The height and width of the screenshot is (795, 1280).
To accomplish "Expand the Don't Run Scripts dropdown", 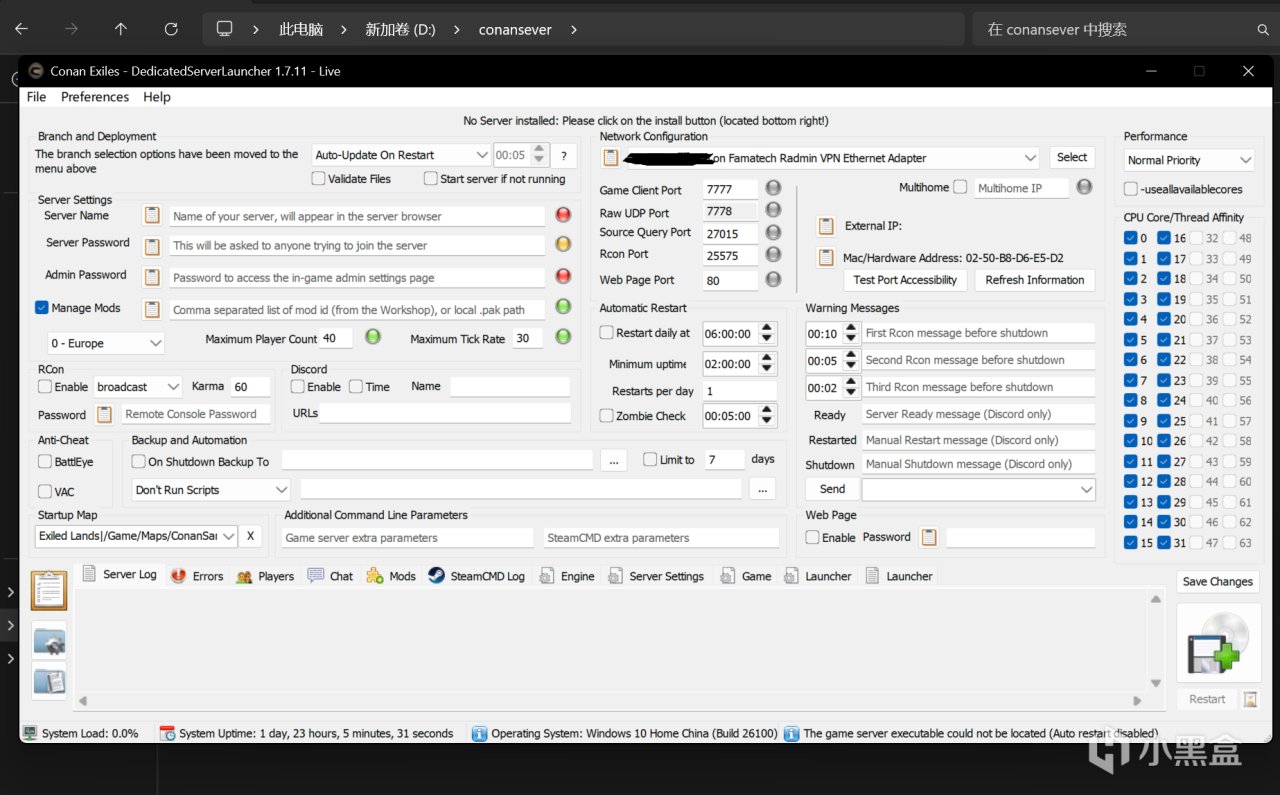I will (x=212, y=490).
